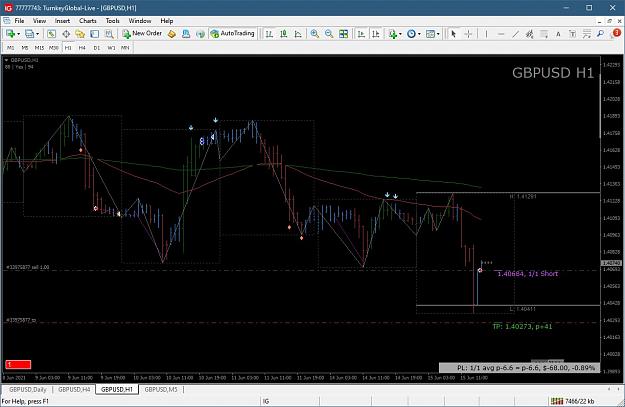Toggle Chart Shift icon

pos(375,34)
